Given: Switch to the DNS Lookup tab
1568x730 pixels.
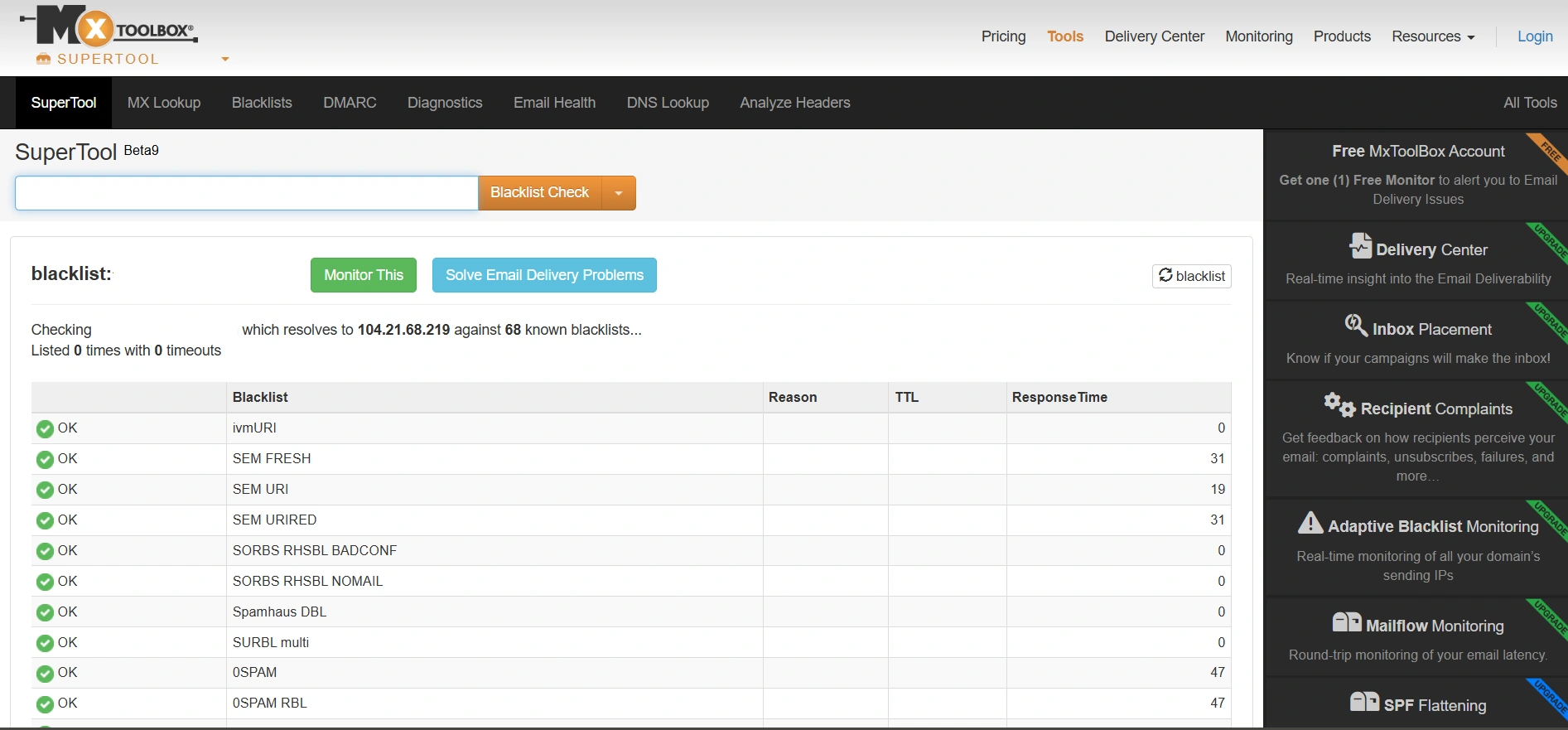Looking at the screenshot, I should point(668,103).
